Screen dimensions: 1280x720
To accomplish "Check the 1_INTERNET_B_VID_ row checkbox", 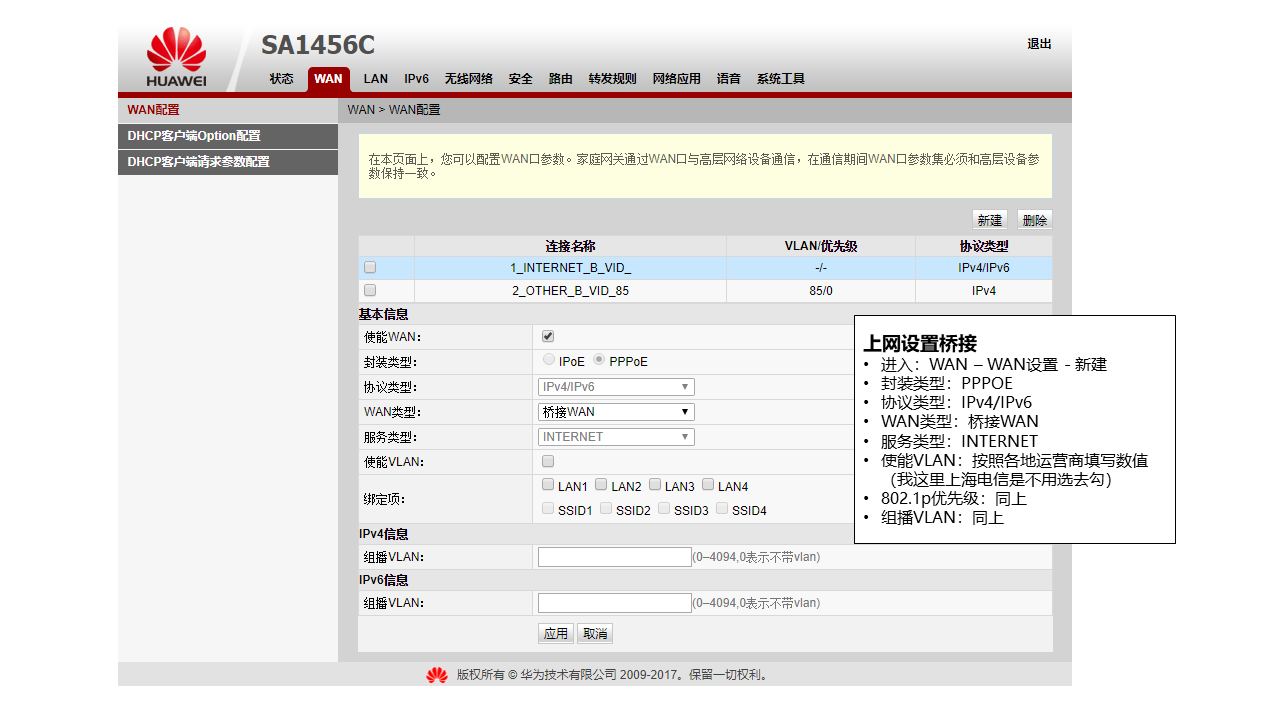I will tap(370, 268).
